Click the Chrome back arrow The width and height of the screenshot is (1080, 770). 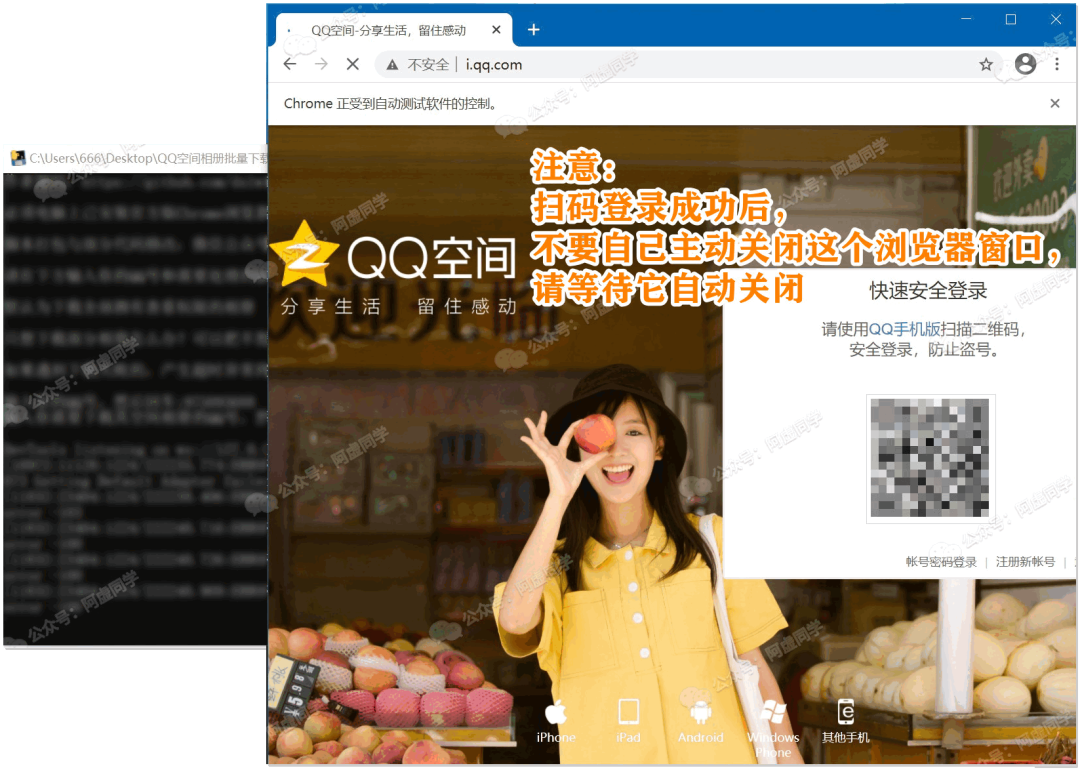pos(290,65)
